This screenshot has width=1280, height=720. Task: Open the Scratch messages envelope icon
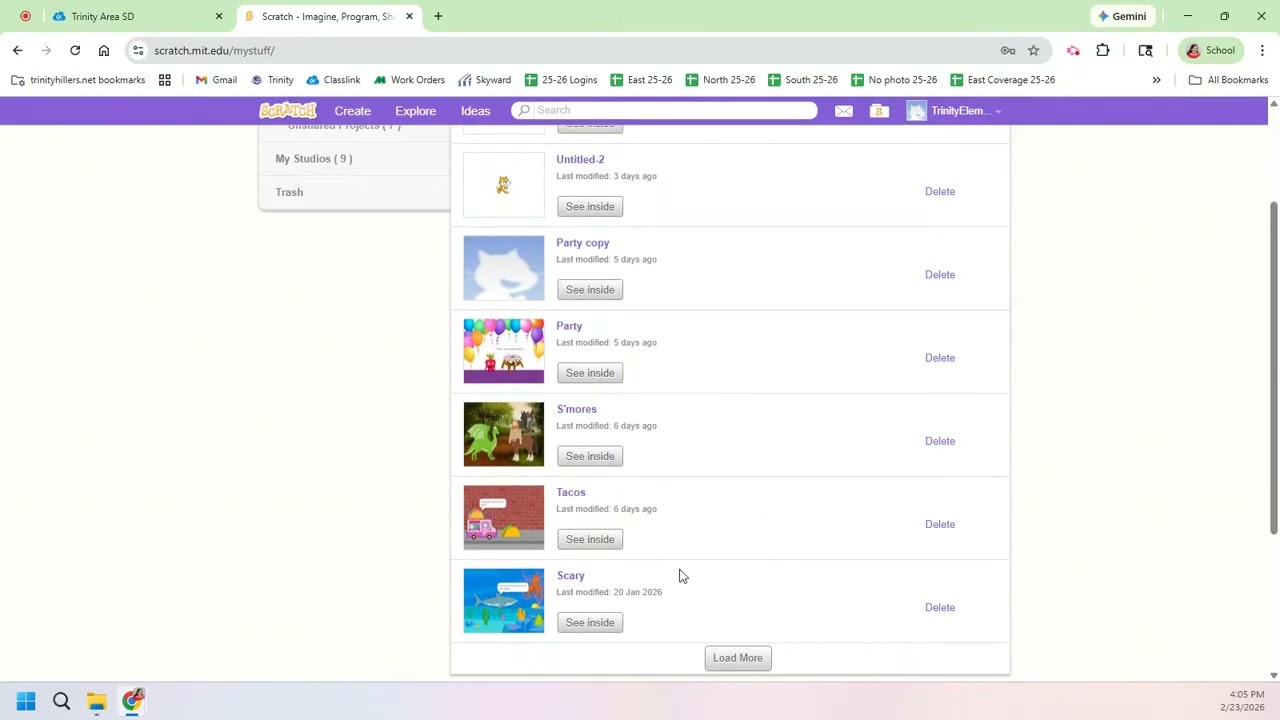pos(844,111)
